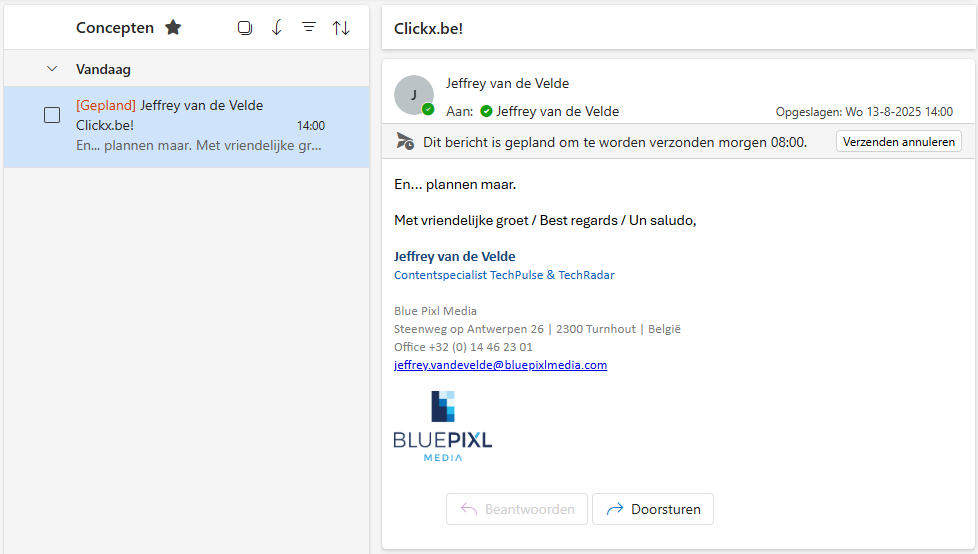This screenshot has height=554, width=978.
Task: Click the Clickx.be! subject header in reading pane
Action: (428, 28)
